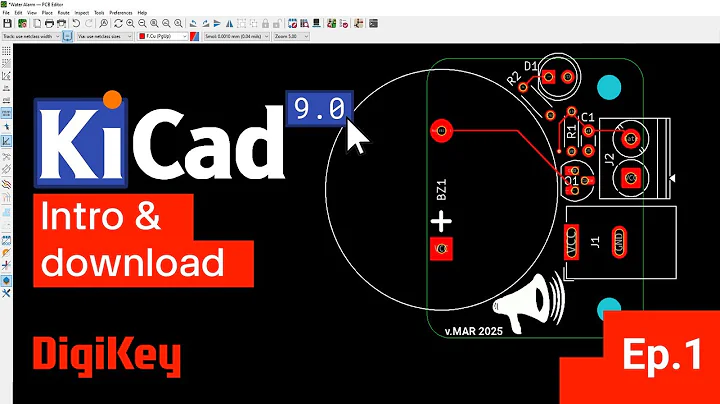The width and height of the screenshot is (720, 404).
Task: Mirror selection with the blue sideways-triangle icon
Action: 217,23
